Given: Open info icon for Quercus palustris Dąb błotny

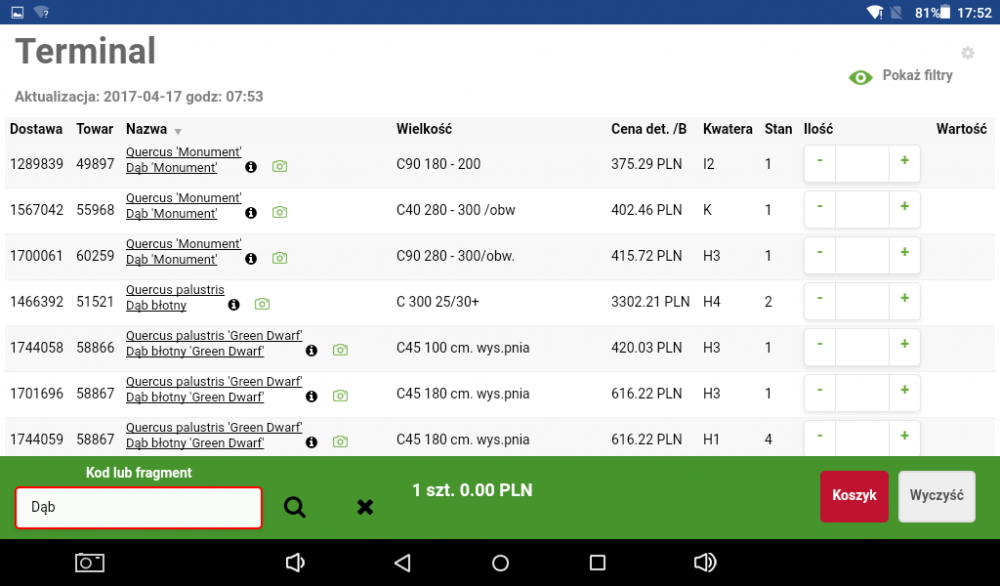Looking at the screenshot, I should pyautogui.click(x=234, y=305).
